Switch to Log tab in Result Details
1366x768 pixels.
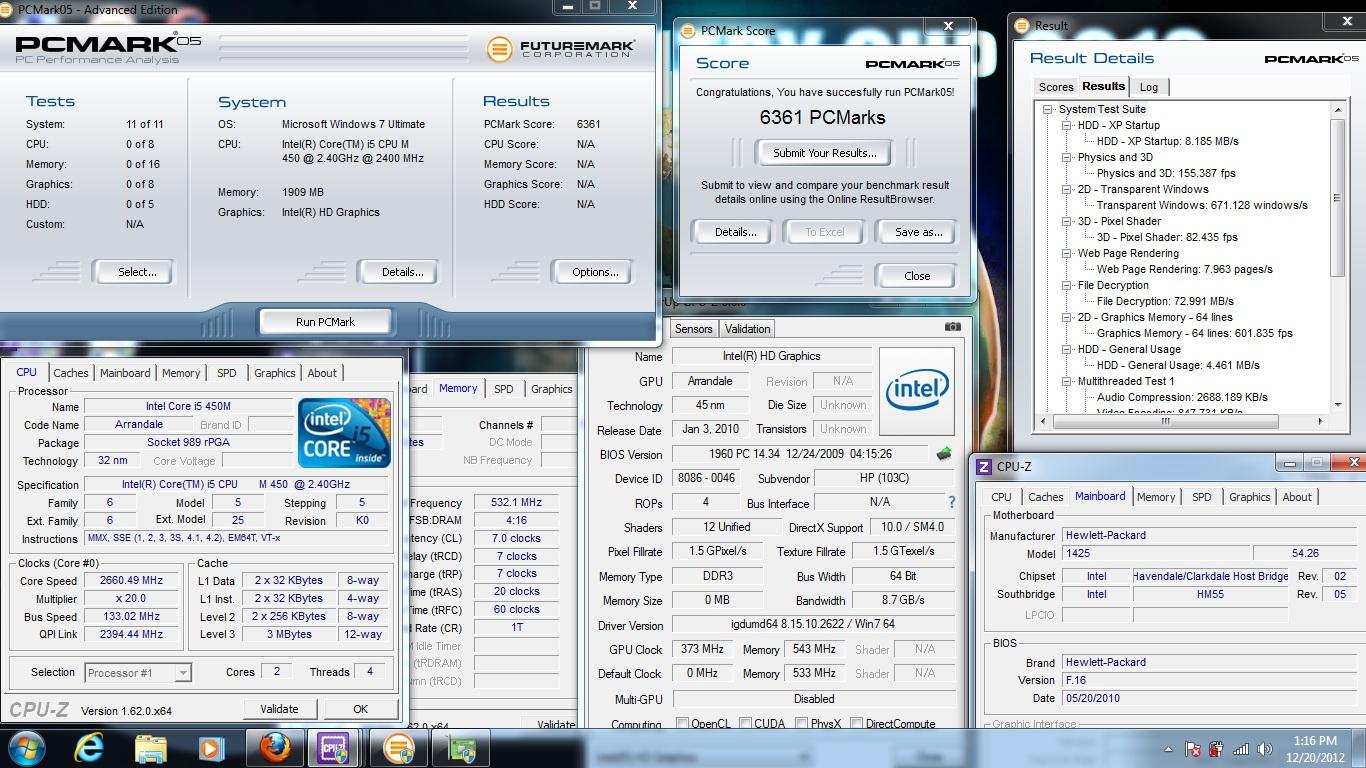point(1149,87)
